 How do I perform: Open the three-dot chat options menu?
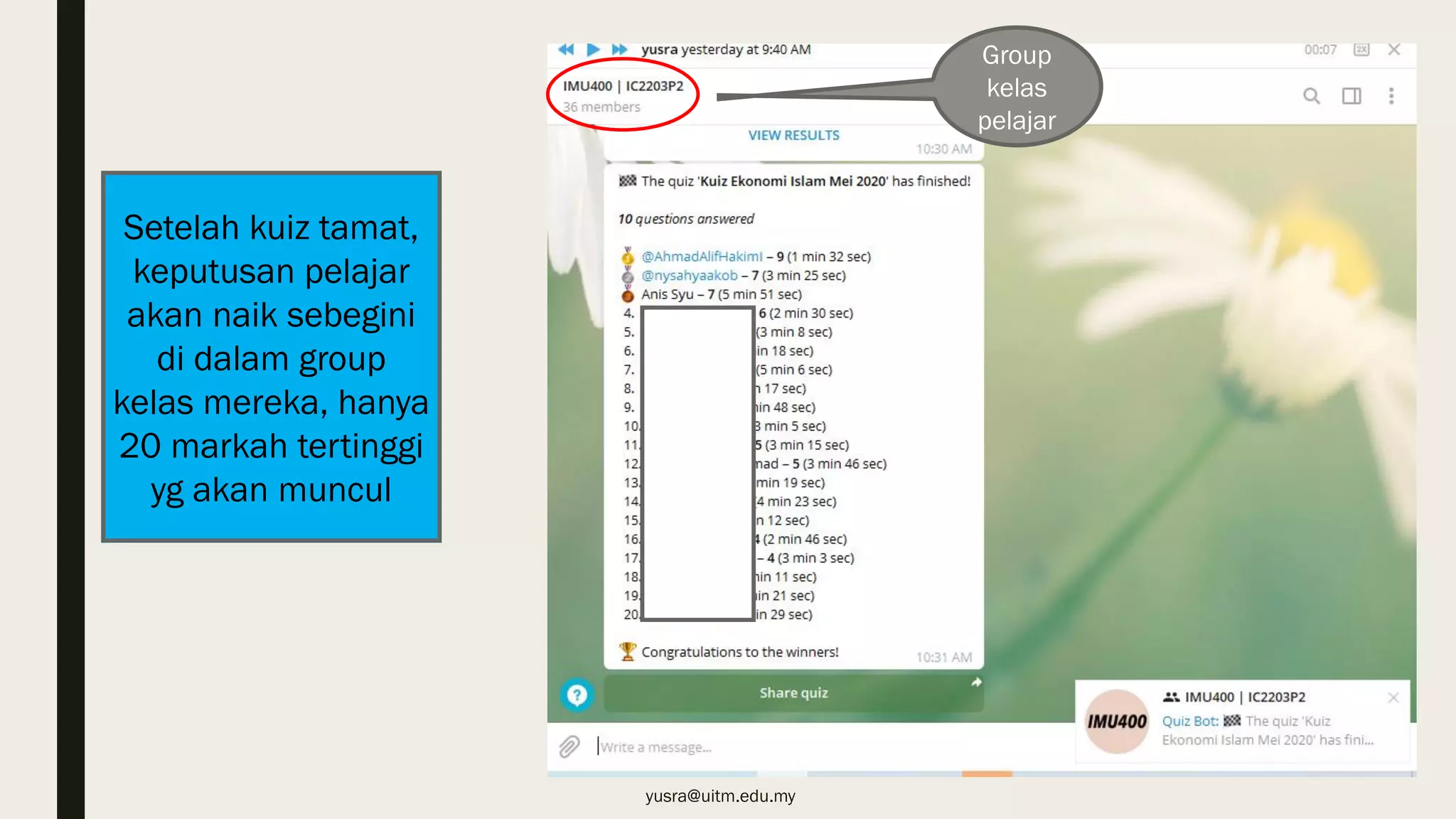coord(1391,96)
